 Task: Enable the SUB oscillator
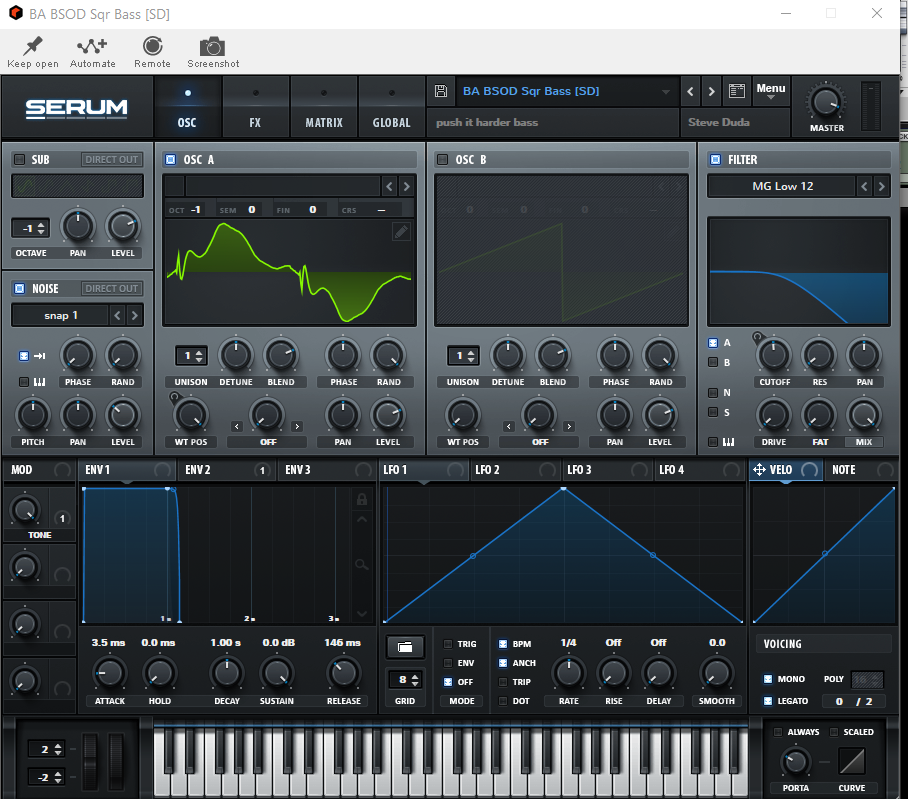coord(20,159)
